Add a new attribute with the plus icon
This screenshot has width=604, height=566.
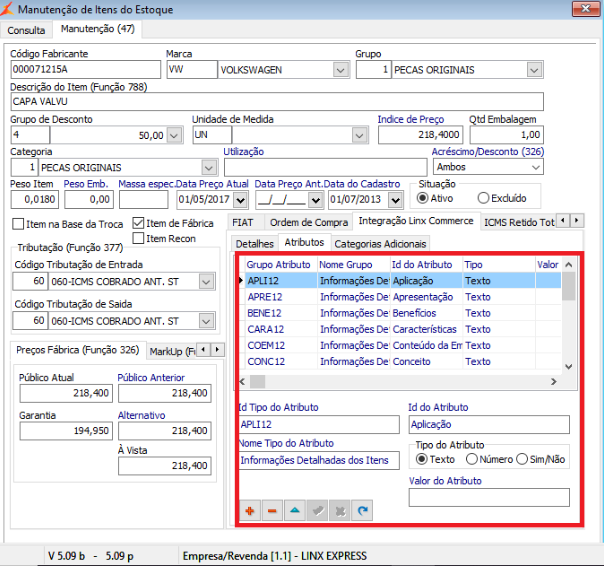coord(250,511)
